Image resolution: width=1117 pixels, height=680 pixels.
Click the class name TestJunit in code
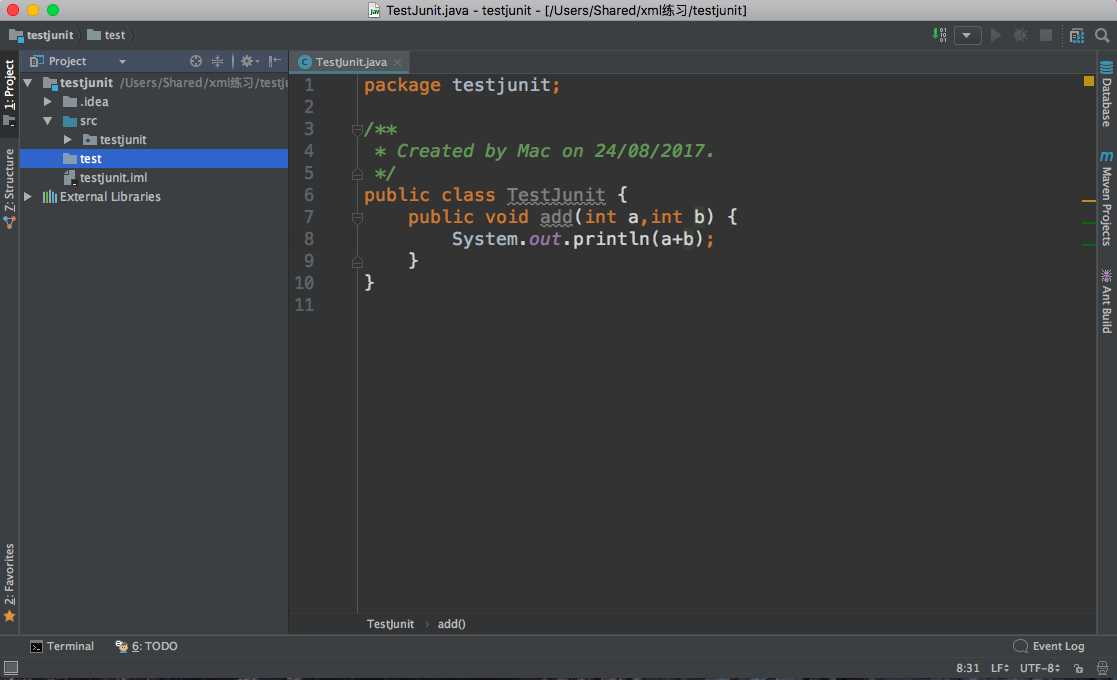[x=556, y=194]
